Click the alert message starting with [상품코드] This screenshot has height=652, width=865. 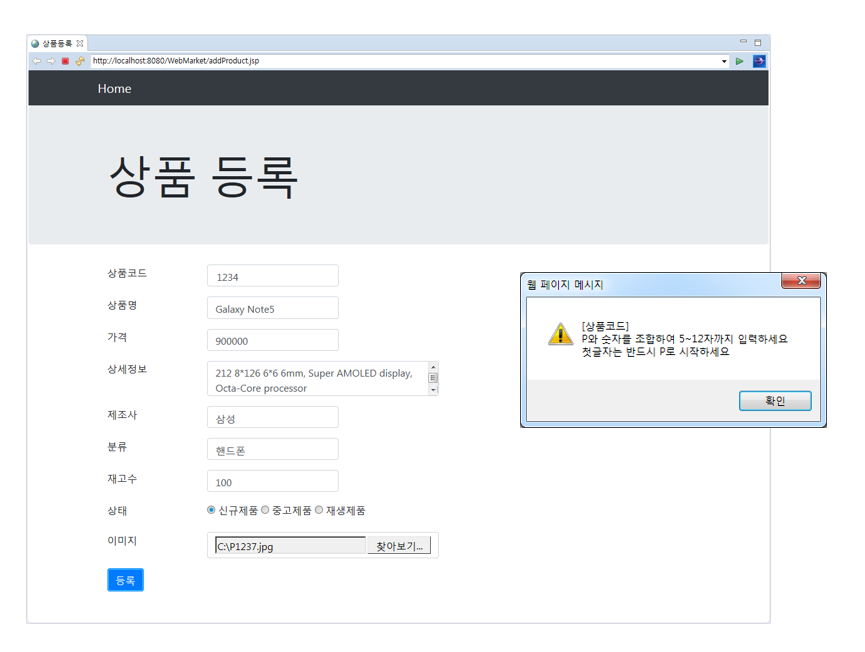point(684,339)
